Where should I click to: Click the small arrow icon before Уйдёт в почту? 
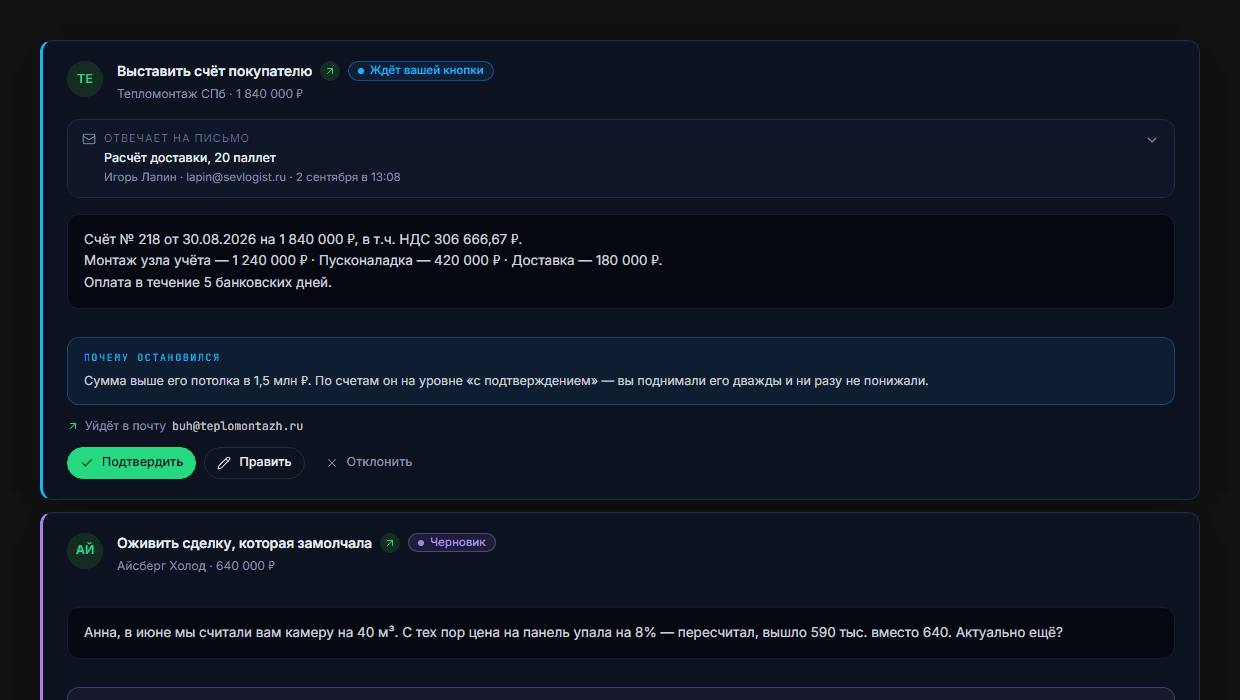(73, 426)
